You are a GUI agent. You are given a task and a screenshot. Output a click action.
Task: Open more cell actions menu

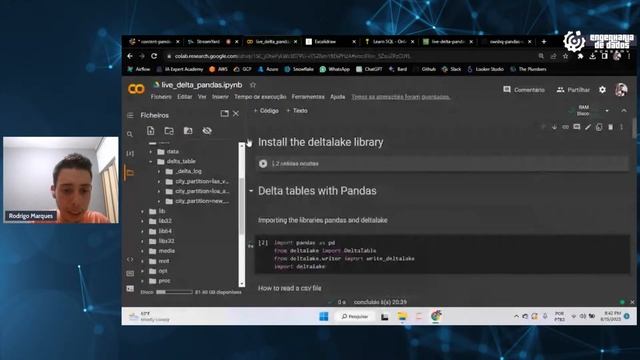(x=622, y=127)
